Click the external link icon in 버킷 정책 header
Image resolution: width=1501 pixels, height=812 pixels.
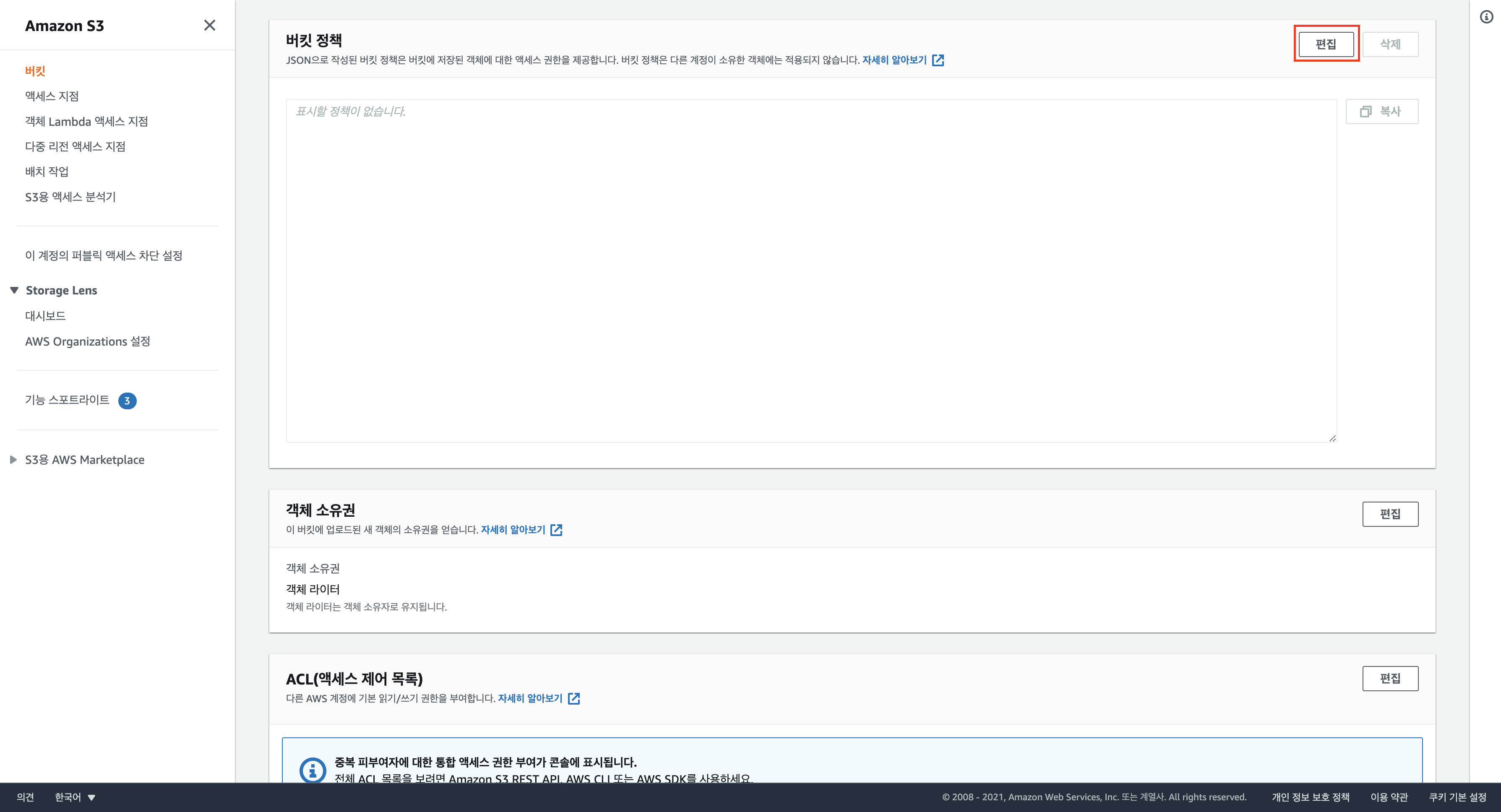(x=938, y=60)
